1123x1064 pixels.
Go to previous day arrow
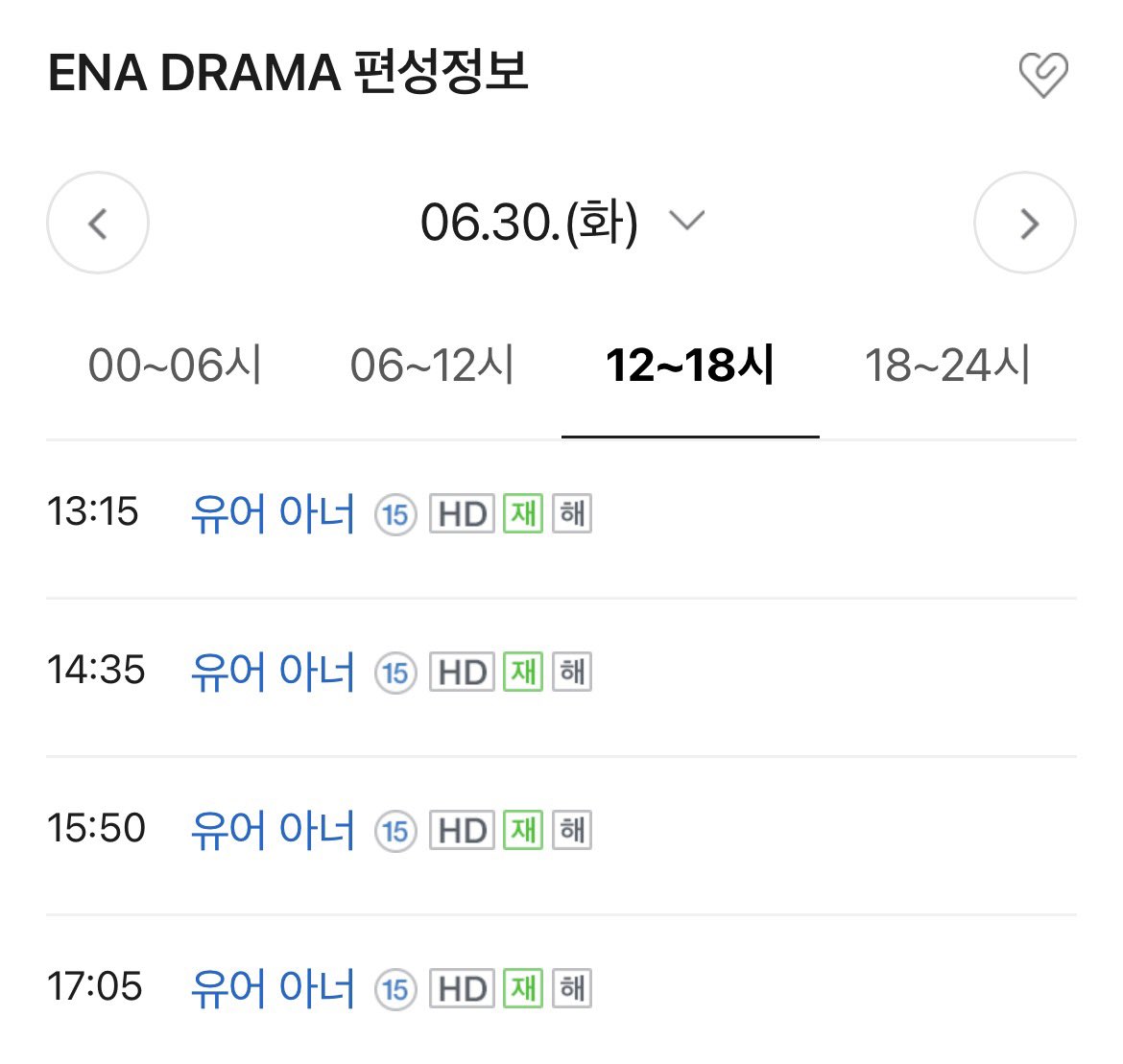click(x=98, y=223)
